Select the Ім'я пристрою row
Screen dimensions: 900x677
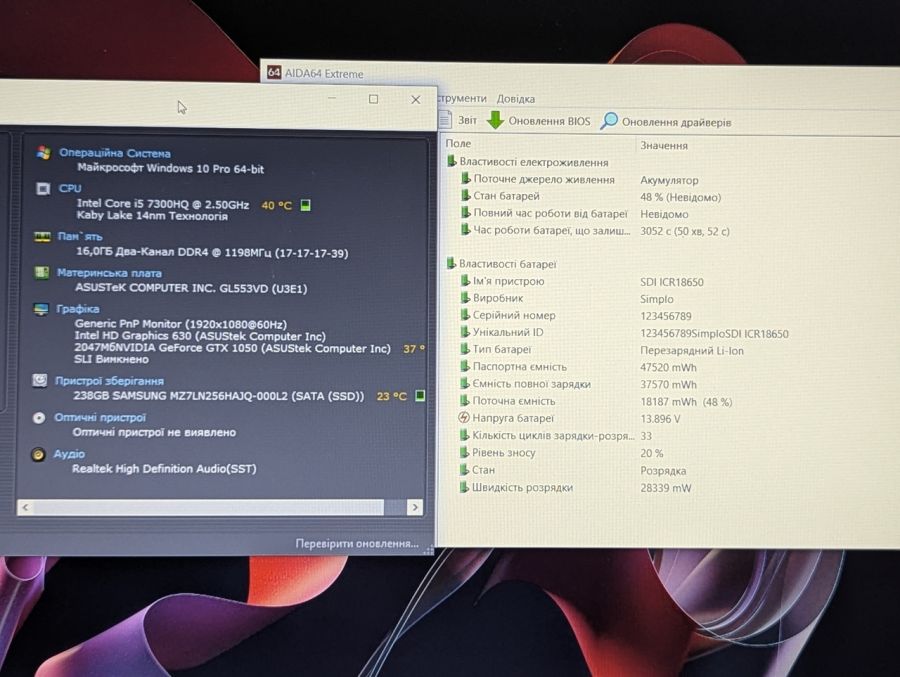(581, 281)
